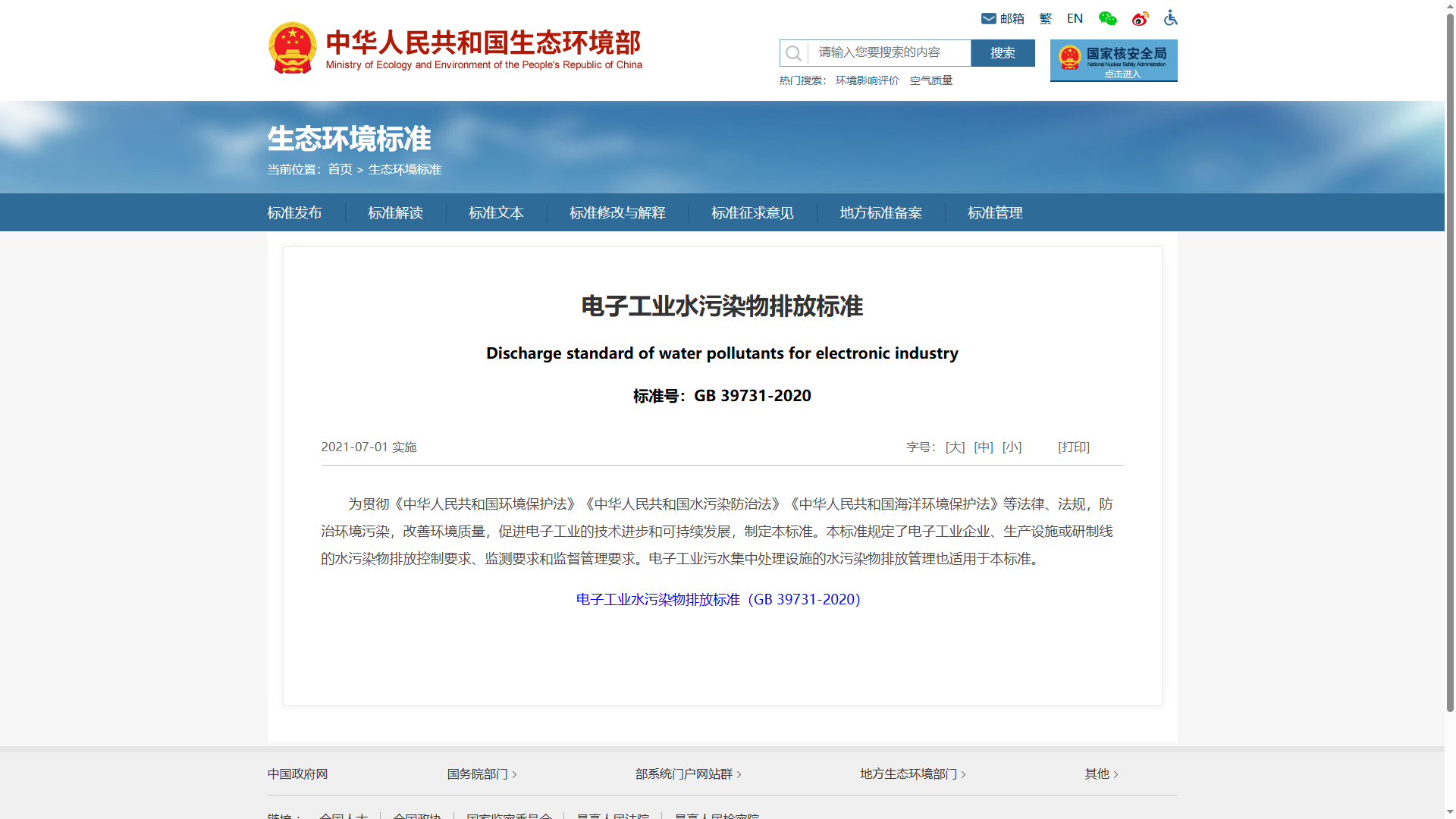
Task: Click the Weibo sharing icon
Action: point(1140,18)
